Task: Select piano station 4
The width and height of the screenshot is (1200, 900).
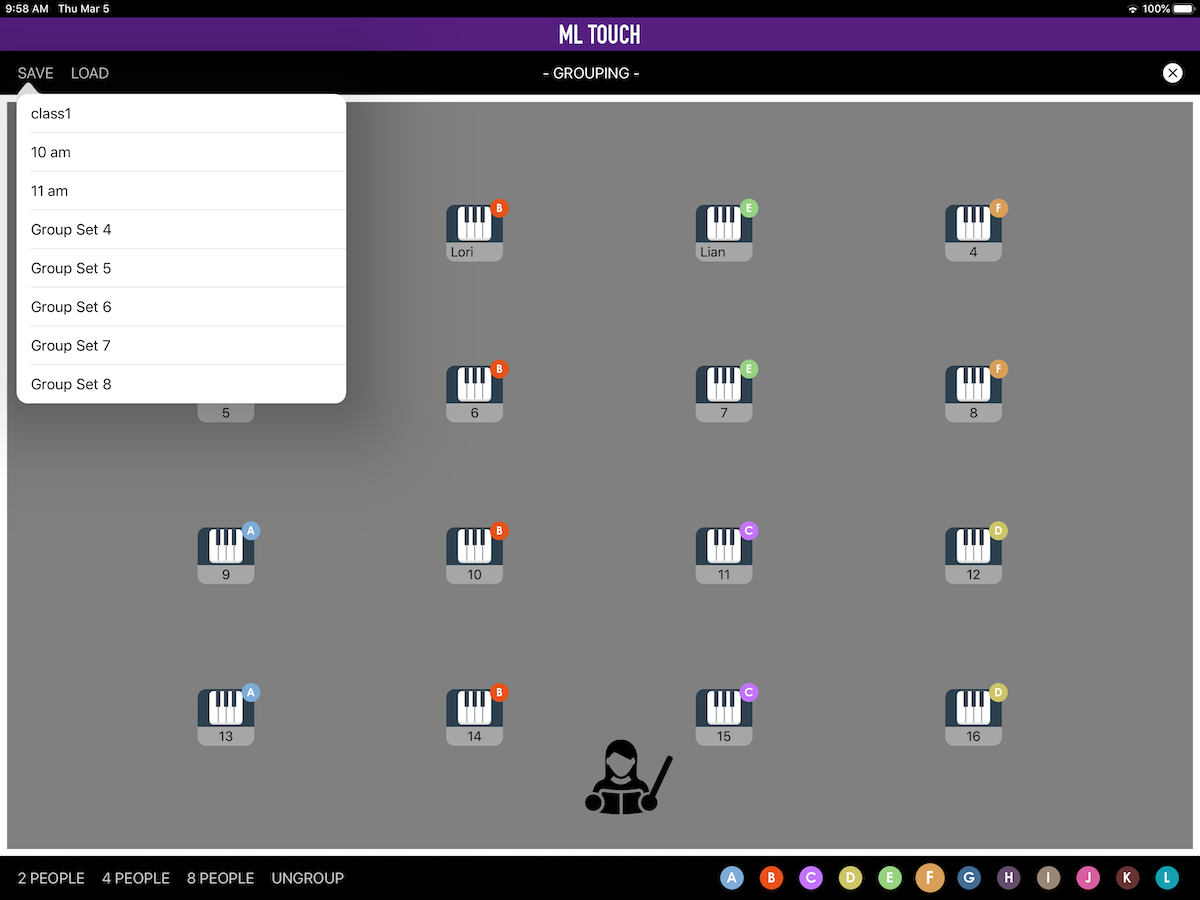Action: click(973, 232)
